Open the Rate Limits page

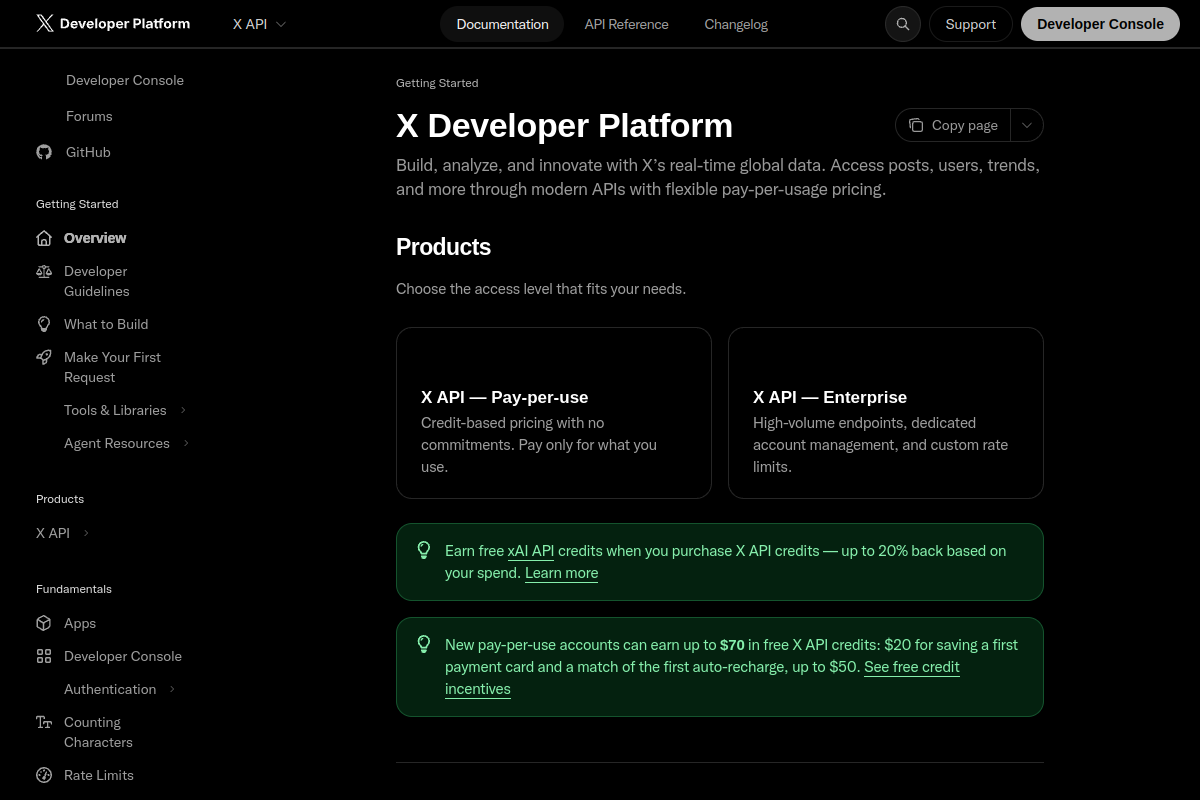point(99,775)
